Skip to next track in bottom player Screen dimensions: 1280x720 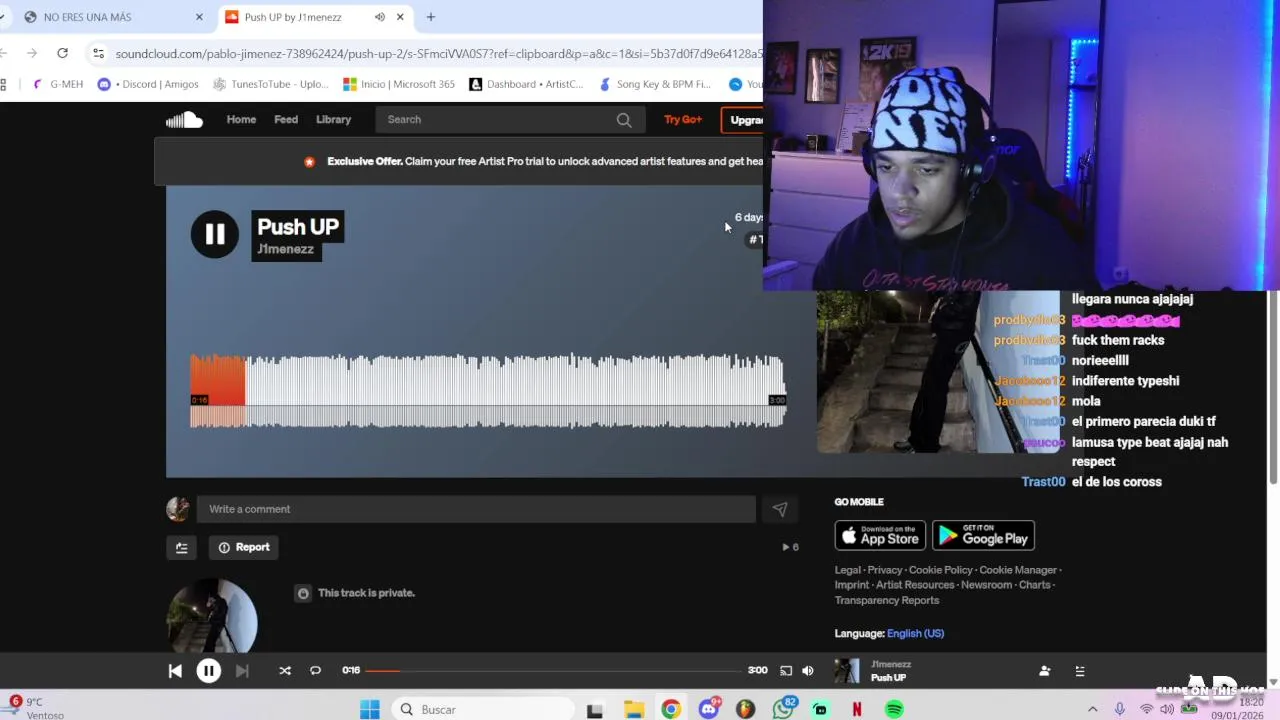point(242,671)
